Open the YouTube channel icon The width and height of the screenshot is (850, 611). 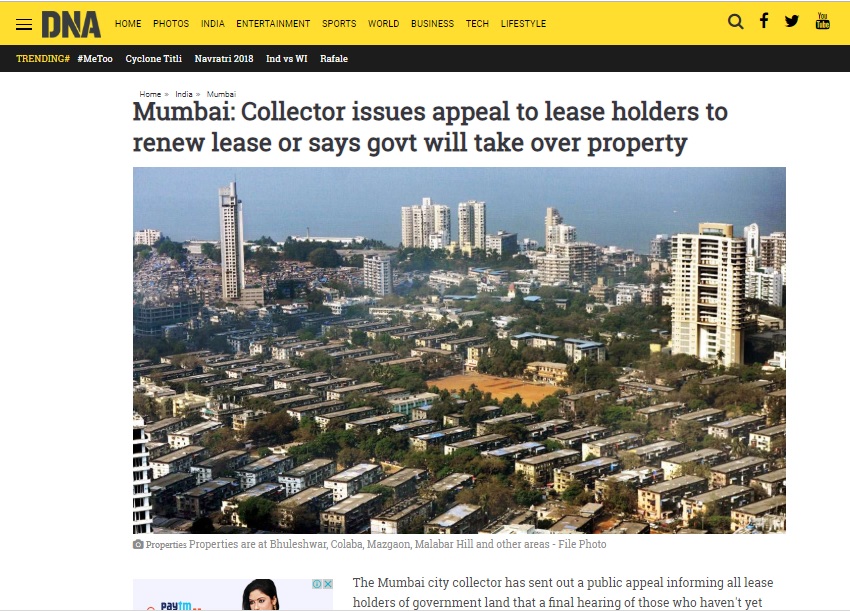click(x=822, y=21)
